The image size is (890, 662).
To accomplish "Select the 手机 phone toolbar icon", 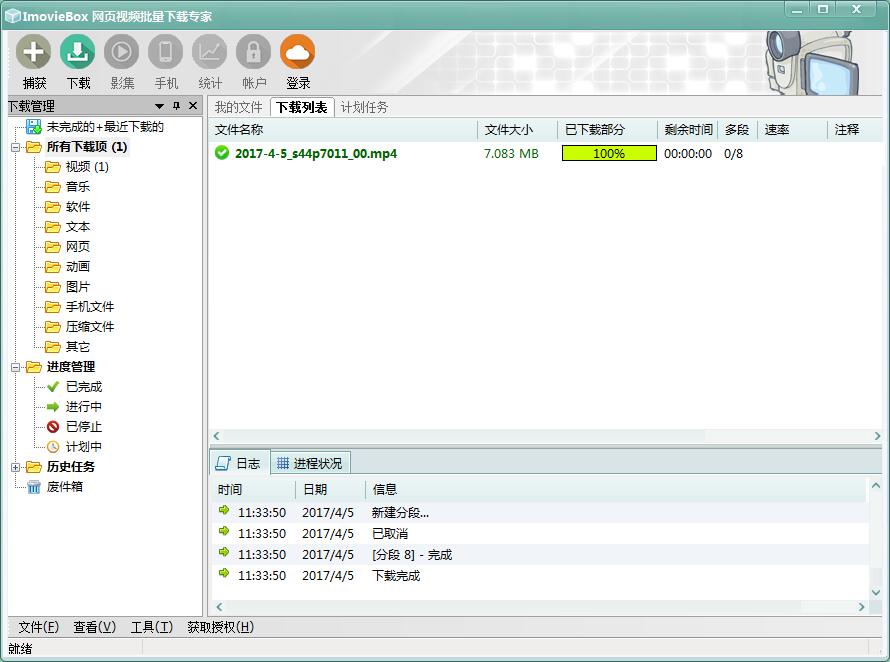I will tap(166, 52).
